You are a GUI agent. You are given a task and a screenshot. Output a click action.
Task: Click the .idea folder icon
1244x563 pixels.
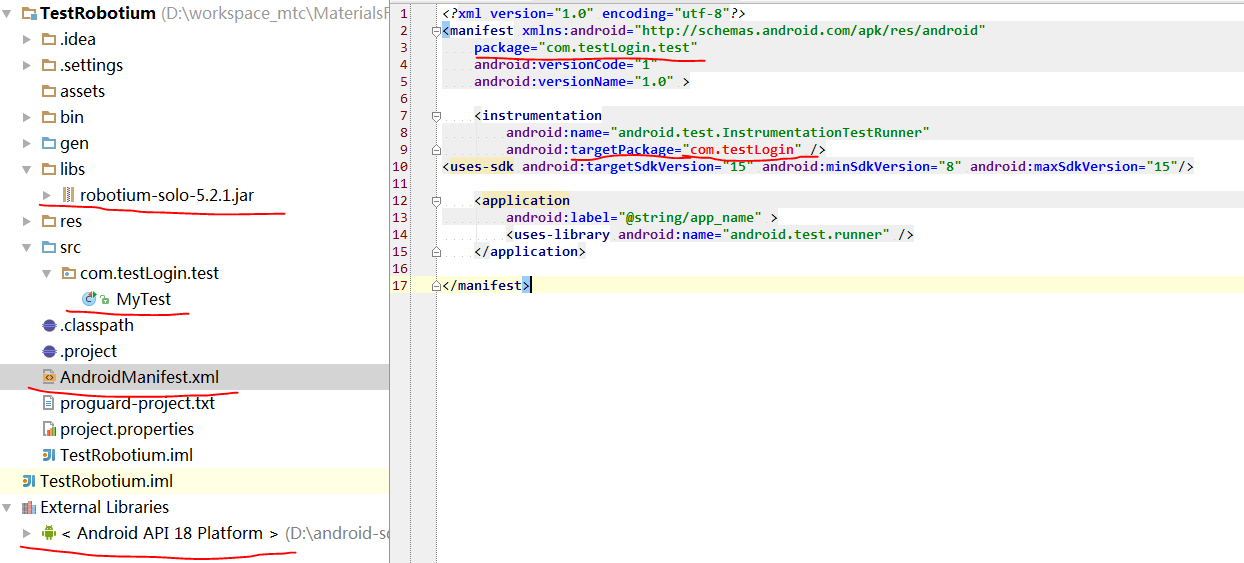pyautogui.click(x=48, y=40)
